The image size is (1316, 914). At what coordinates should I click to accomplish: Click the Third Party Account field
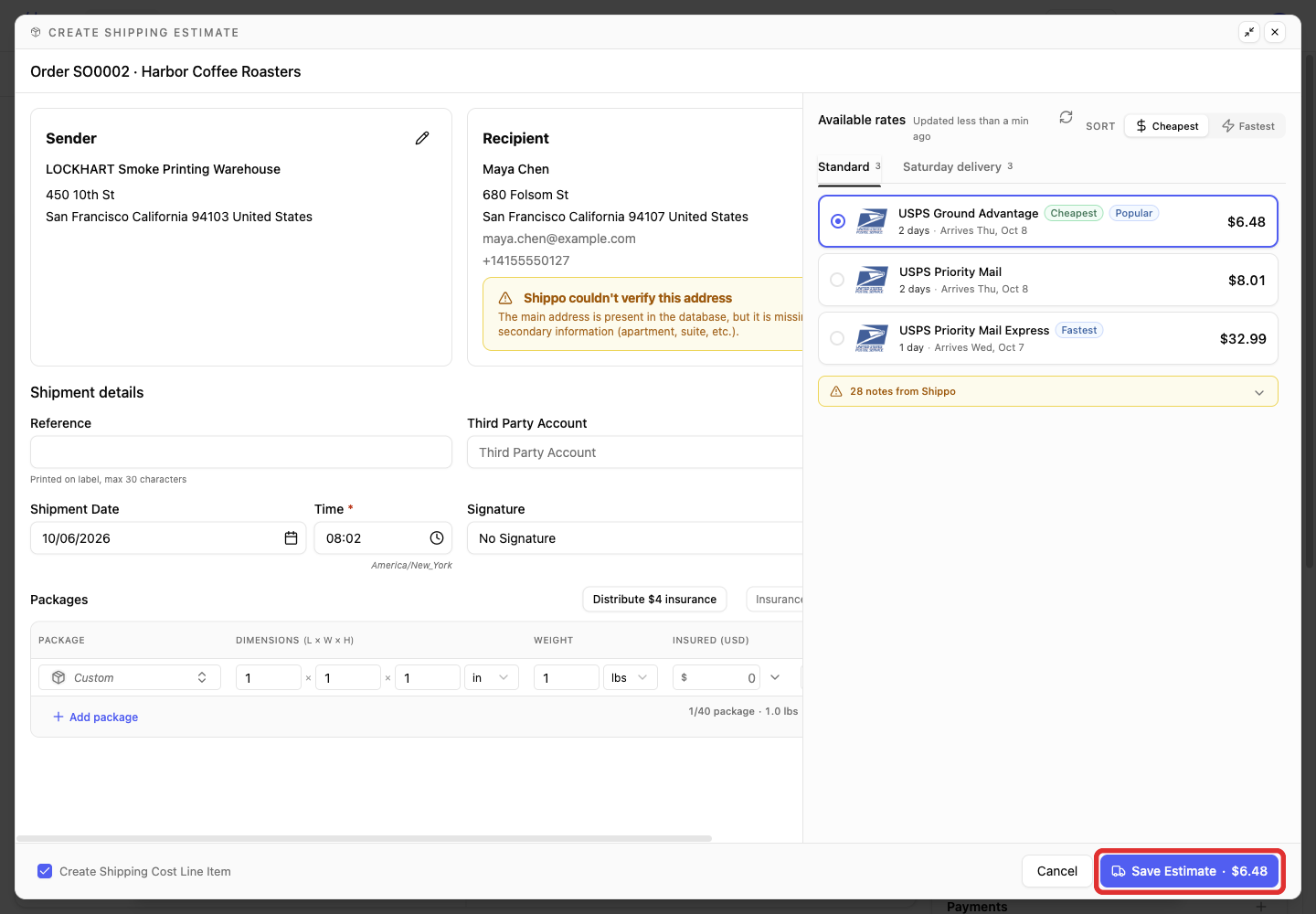pyautogui.click(x=636, y=452)
